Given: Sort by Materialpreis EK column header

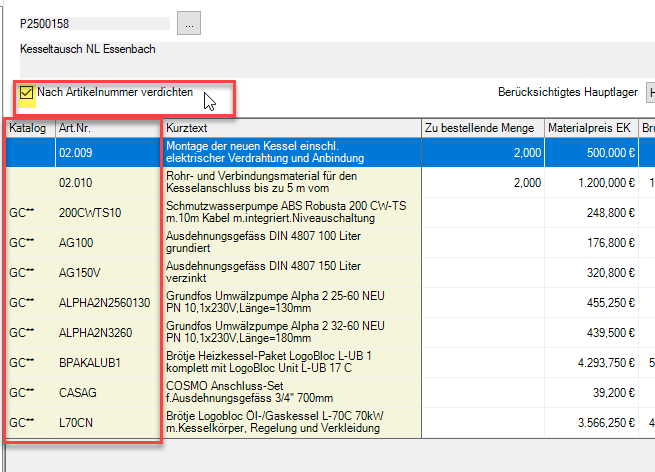Looking at the screenshot, I should [x=591, y=128].
